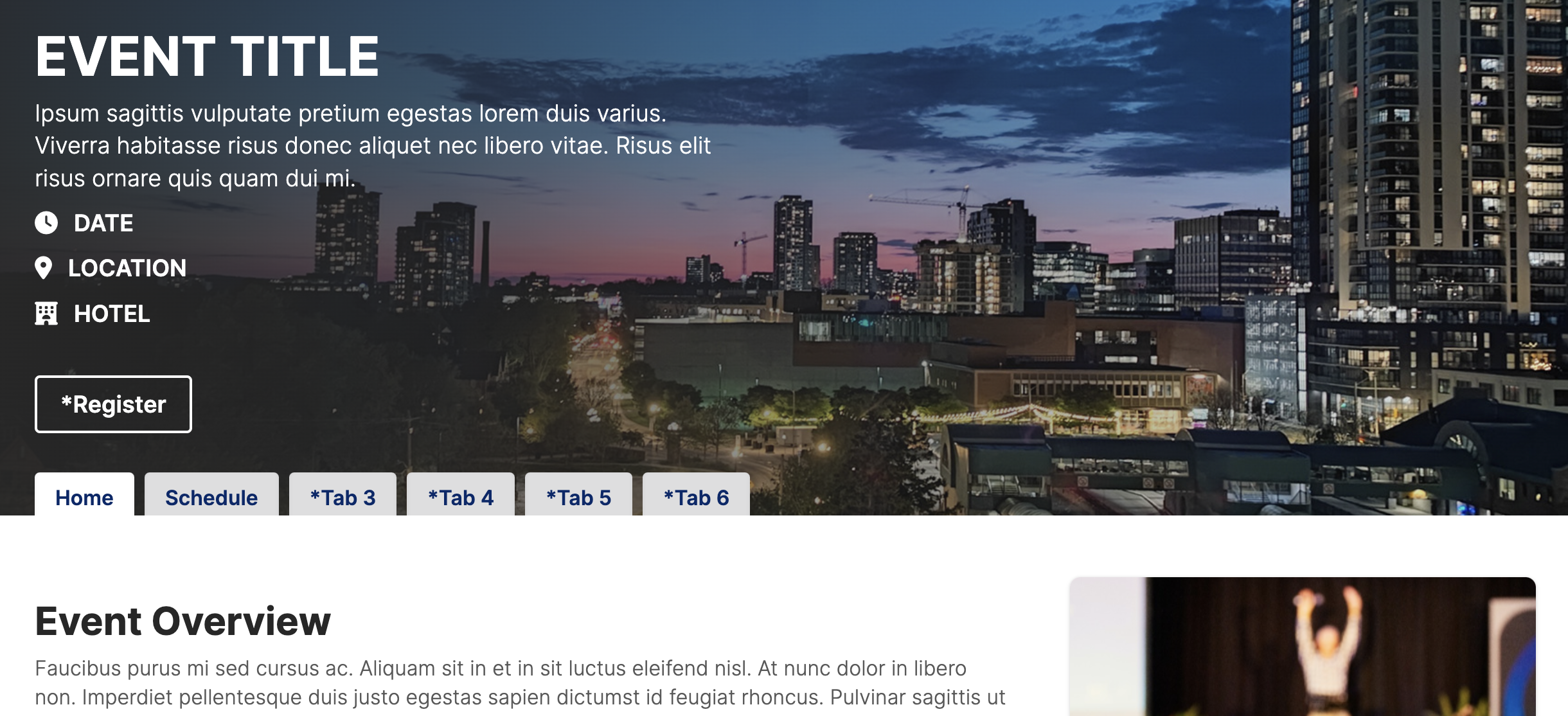Image resolution: width=1568 pixels, height=716 pixels.
Task: Switch to *Tab 4
Action: point(461,495)
